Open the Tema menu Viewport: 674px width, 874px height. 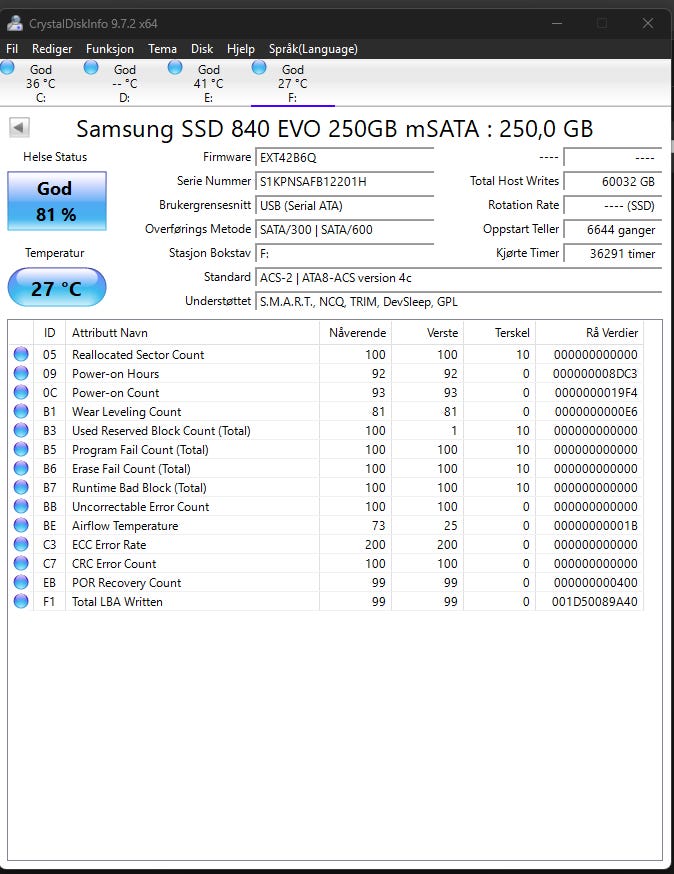(162, 49)
